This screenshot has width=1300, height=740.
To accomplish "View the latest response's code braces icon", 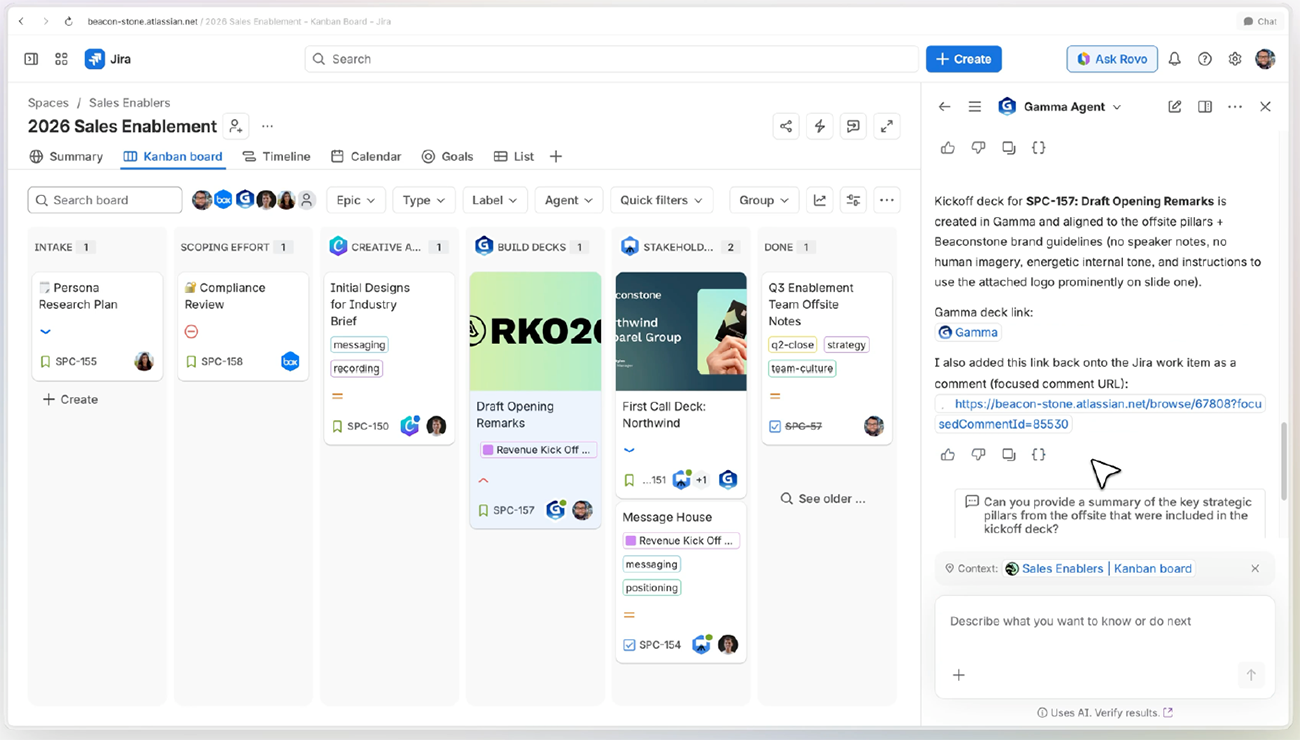I will (x=1039, y=454).
